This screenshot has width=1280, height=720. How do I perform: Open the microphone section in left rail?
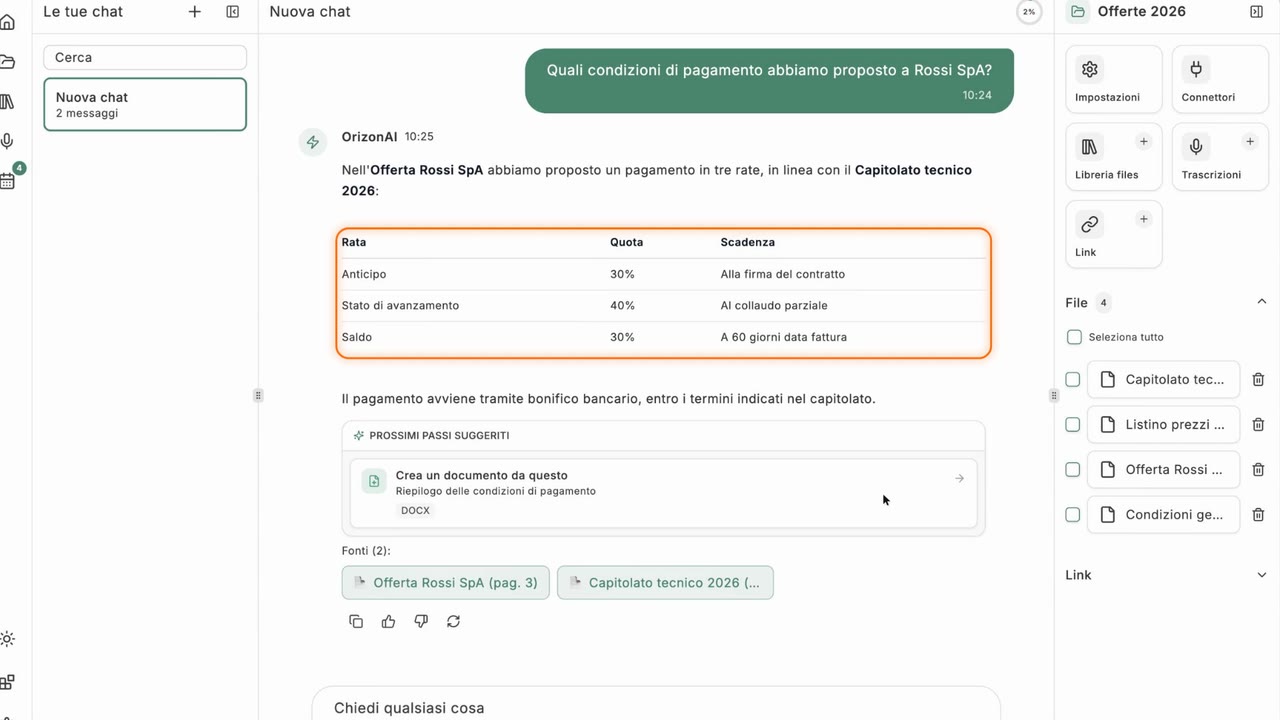[8, 141]
